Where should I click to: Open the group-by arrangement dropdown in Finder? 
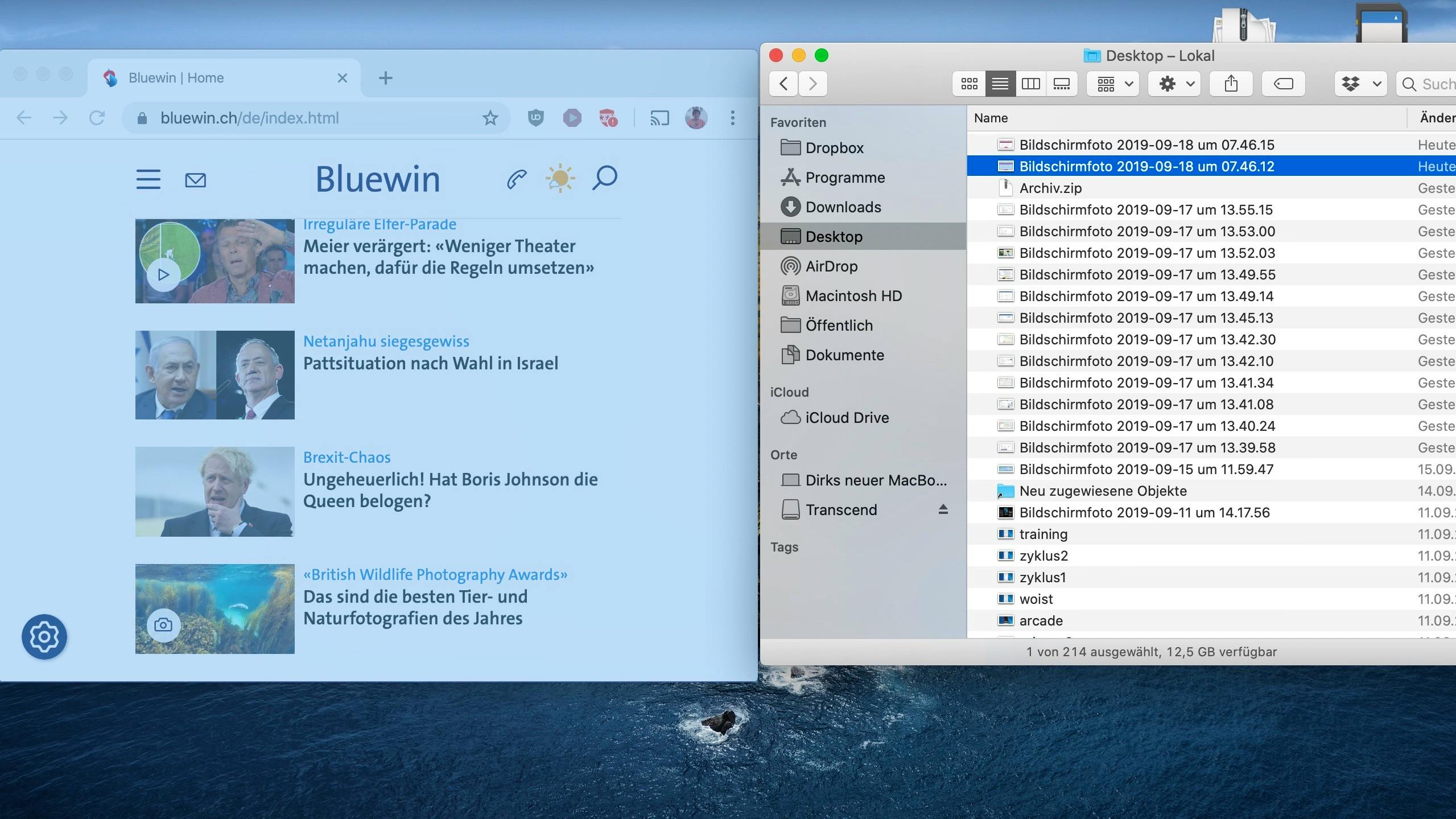pyautogui.click(x=1113, y=84)
